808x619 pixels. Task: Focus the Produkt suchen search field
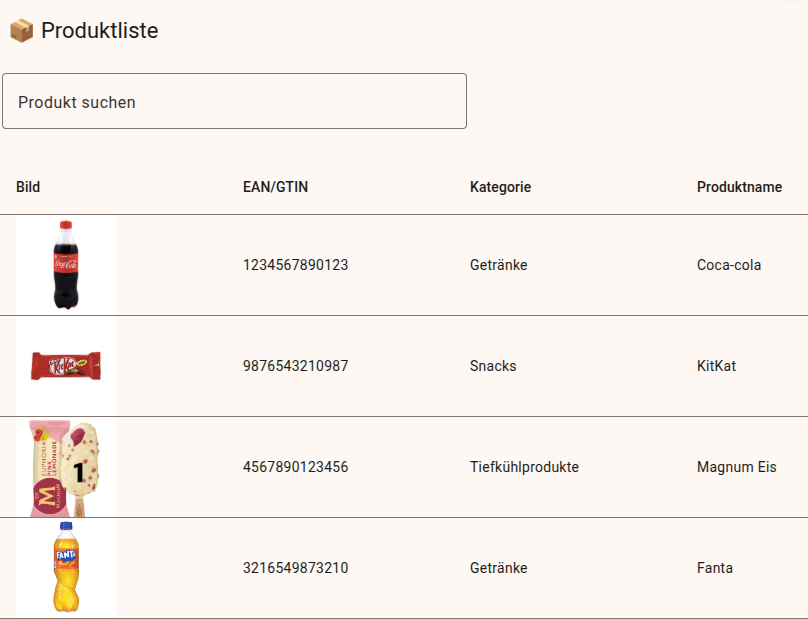234,101
